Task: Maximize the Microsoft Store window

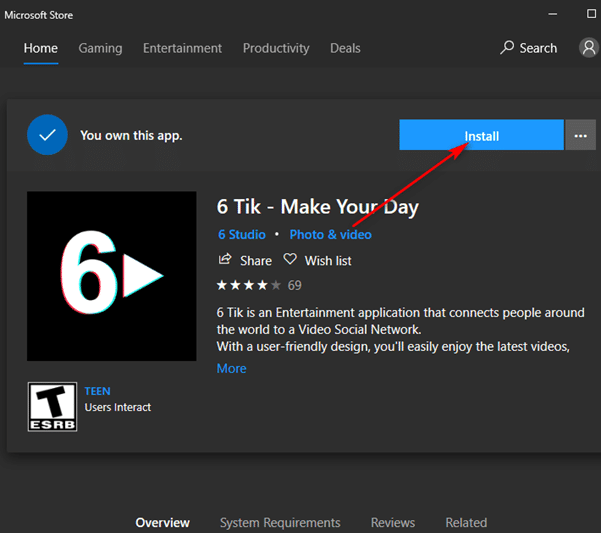Action: tap(591, 14)
